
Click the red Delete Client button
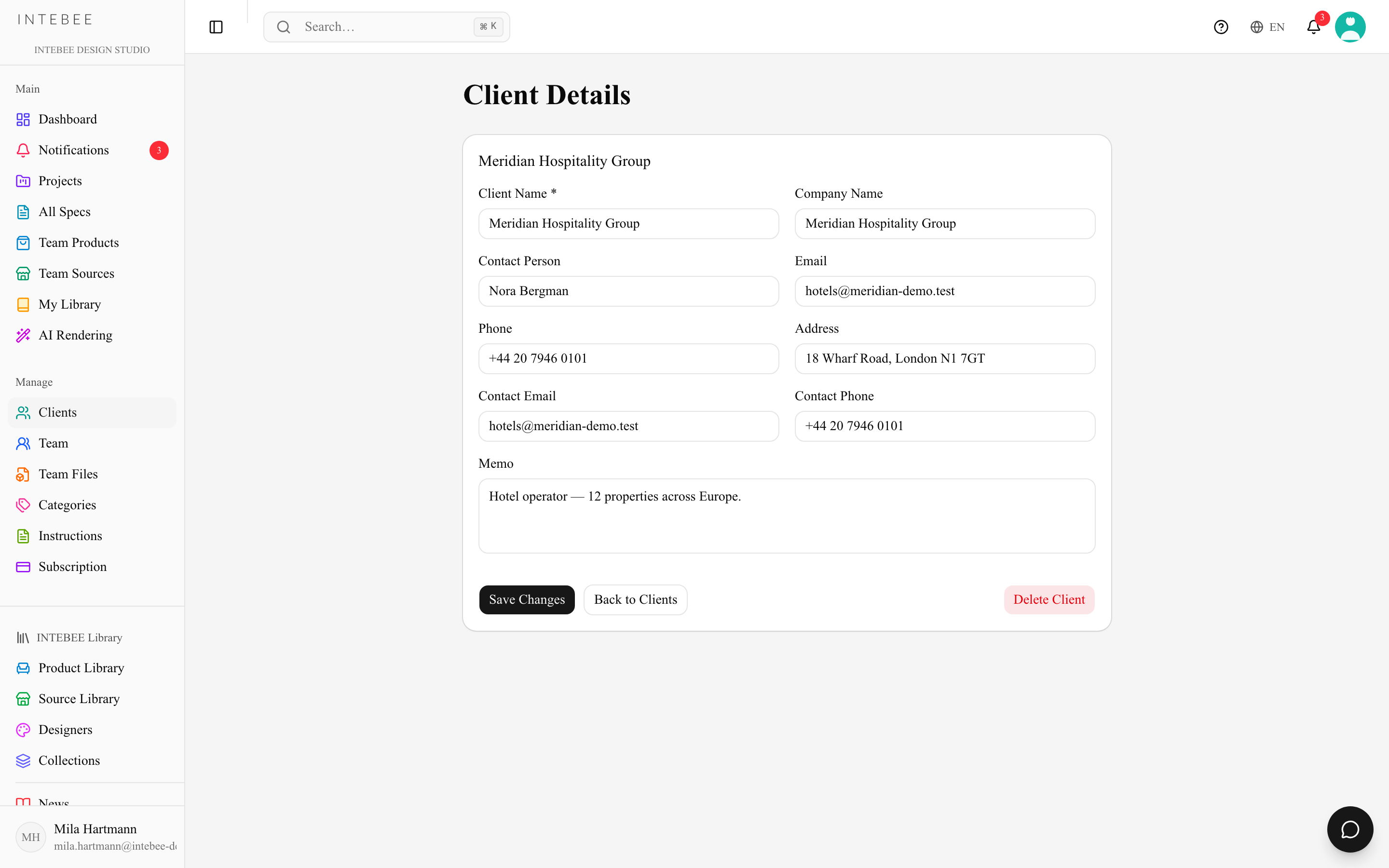click(1049, 599)
